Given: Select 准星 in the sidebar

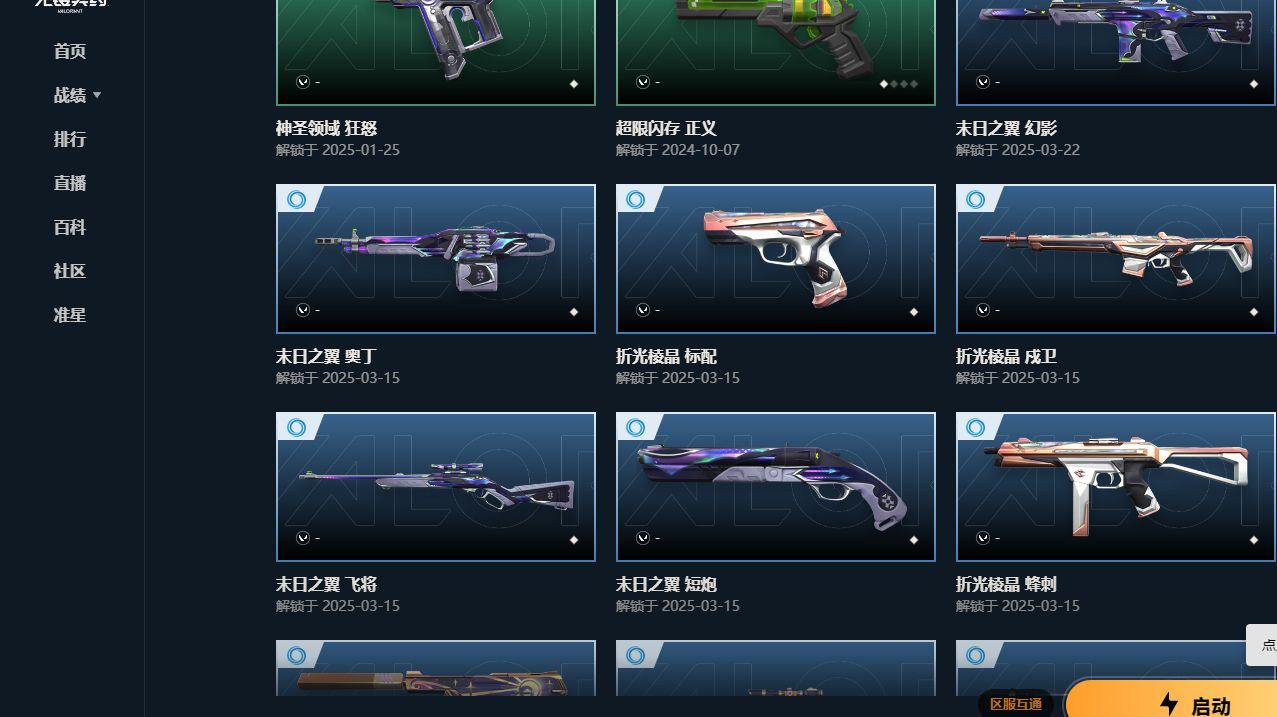Looking at the screenshot, I should [70, 315].
